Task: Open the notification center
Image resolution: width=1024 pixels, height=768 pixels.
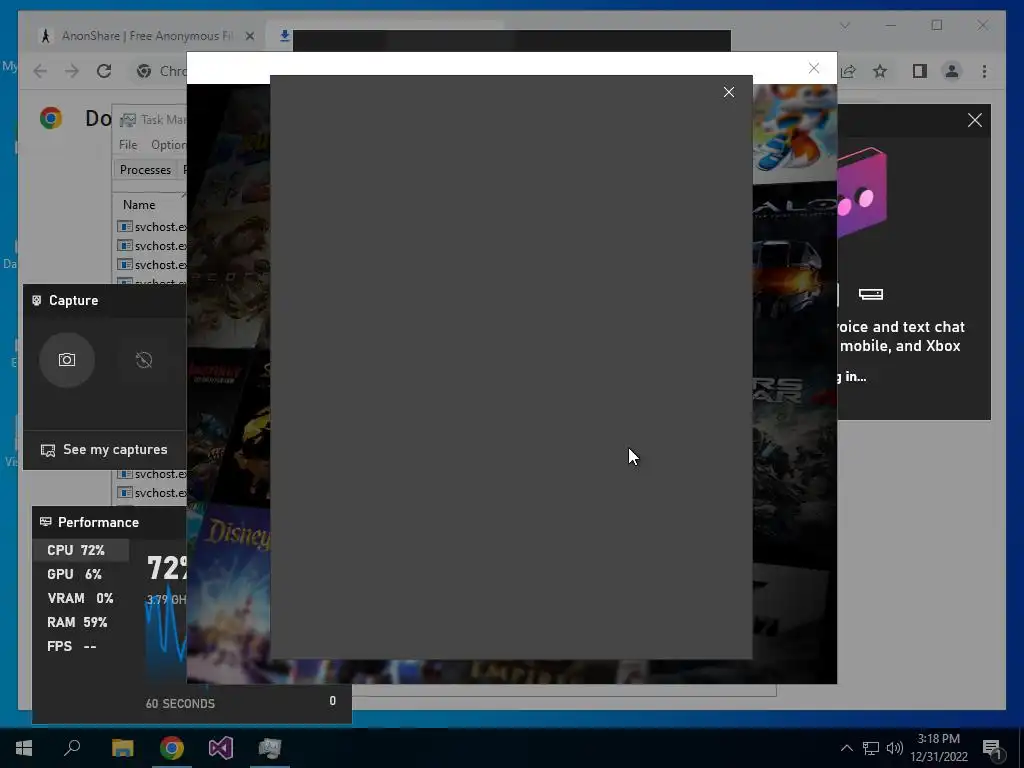Action: [993, 749]
